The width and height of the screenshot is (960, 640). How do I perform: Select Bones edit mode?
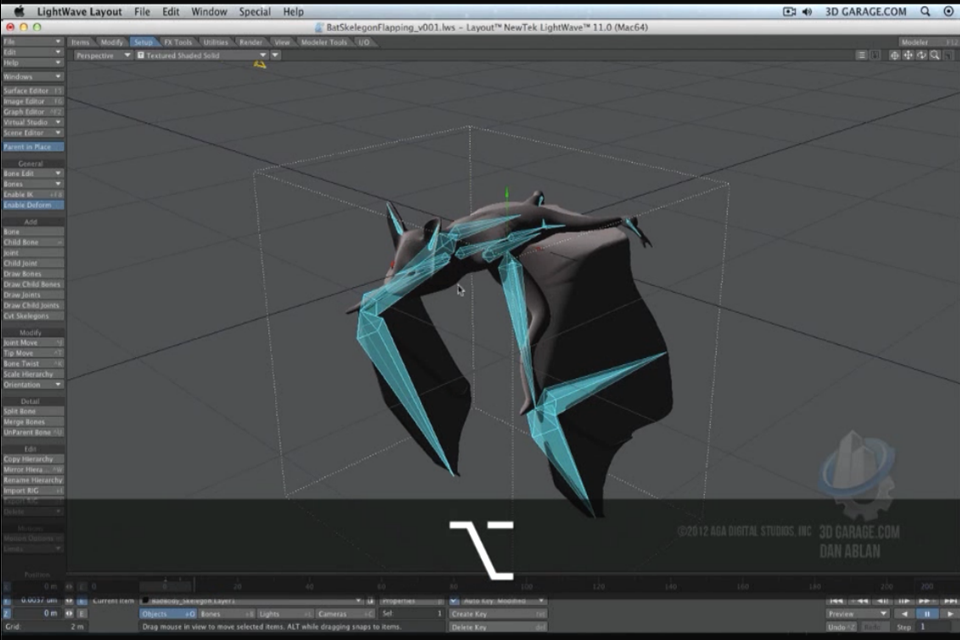pyautogui.click(x=226, y=614)
